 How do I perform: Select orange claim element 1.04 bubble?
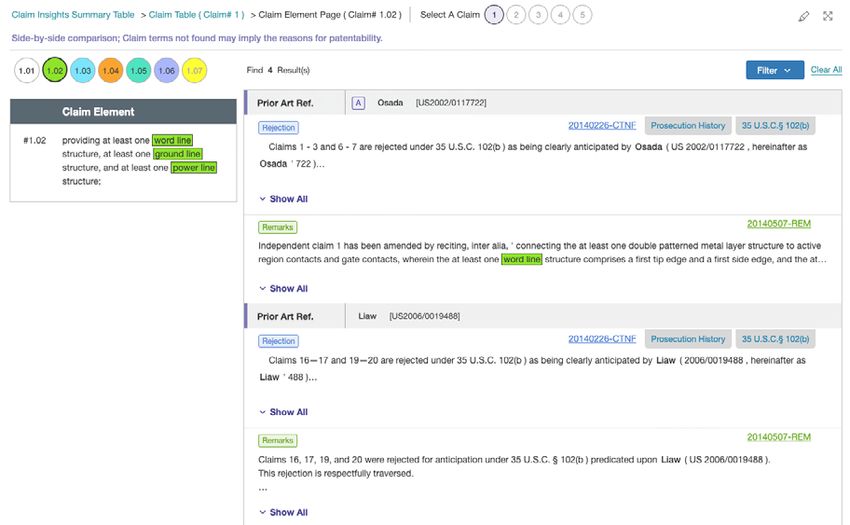111,71
